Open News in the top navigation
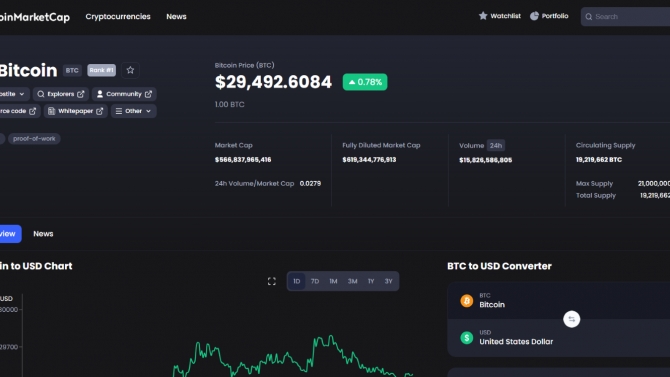Screen dimensions: 670x377 tap(176, 17)
